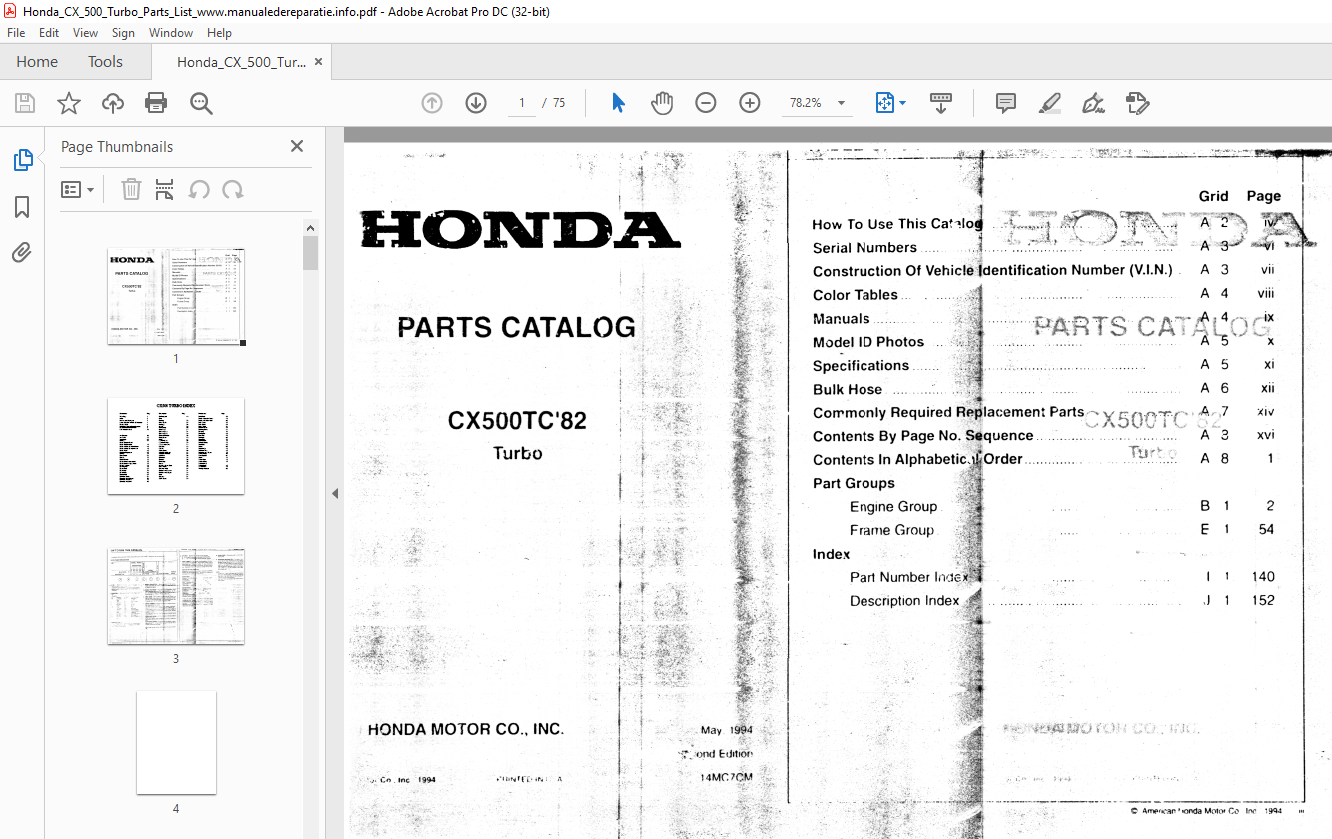Open the Sign document pen tool

(1093, 103)
